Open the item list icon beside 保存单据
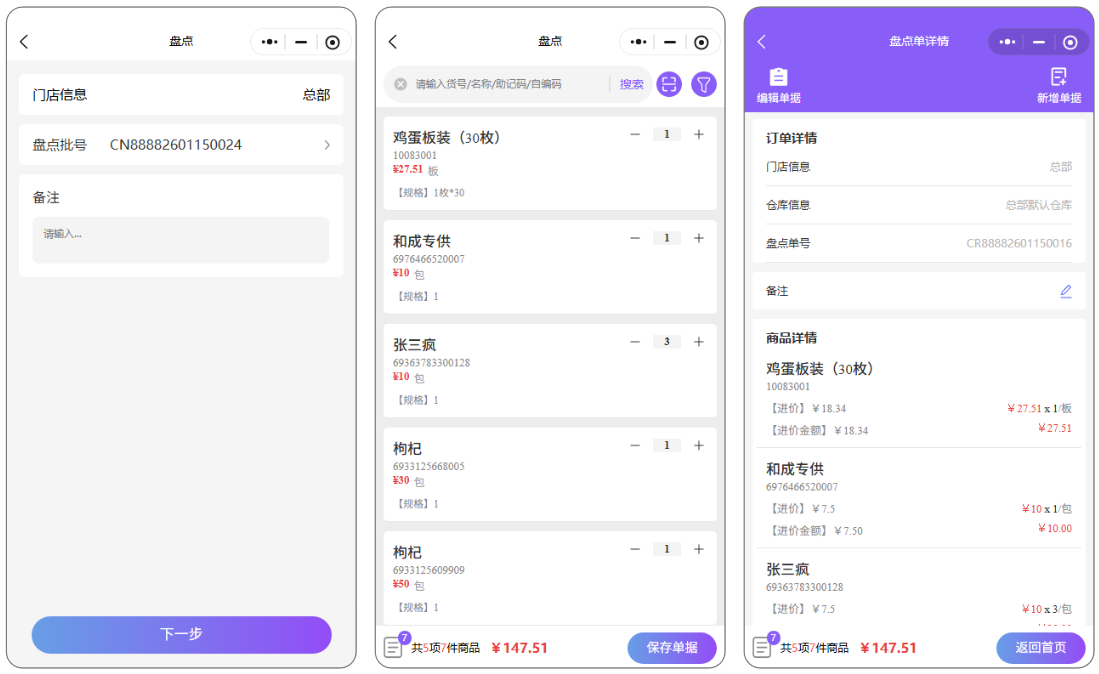This screenshot has height=674, width=1099. (394, 647)
